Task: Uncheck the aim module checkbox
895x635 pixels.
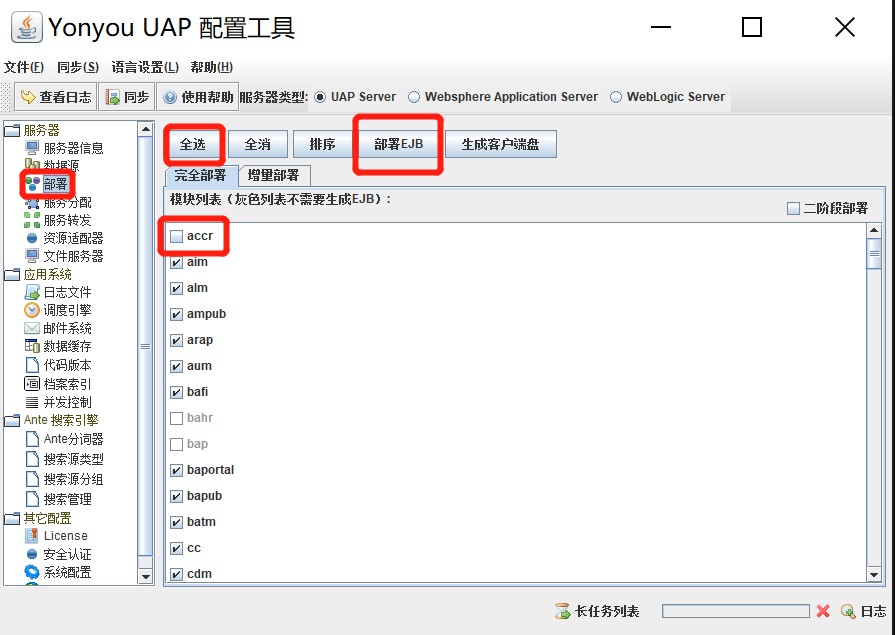Action: point(176,263)
